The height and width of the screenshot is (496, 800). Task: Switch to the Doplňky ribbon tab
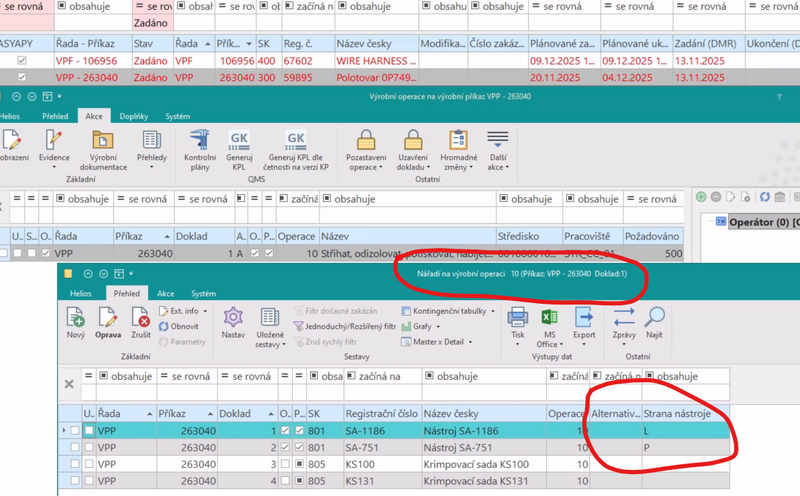134,116
